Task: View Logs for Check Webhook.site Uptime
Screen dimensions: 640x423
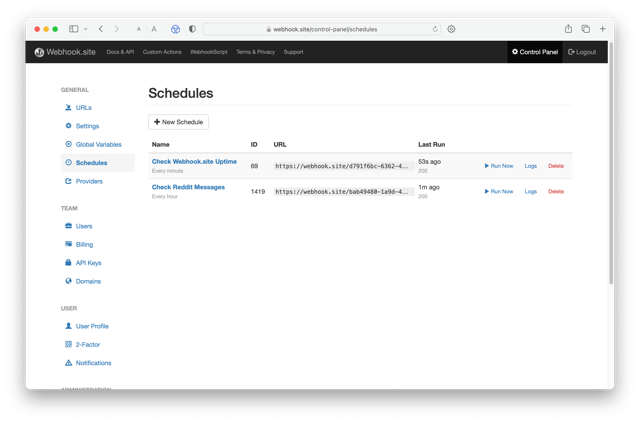Action: tap(530, 166)
